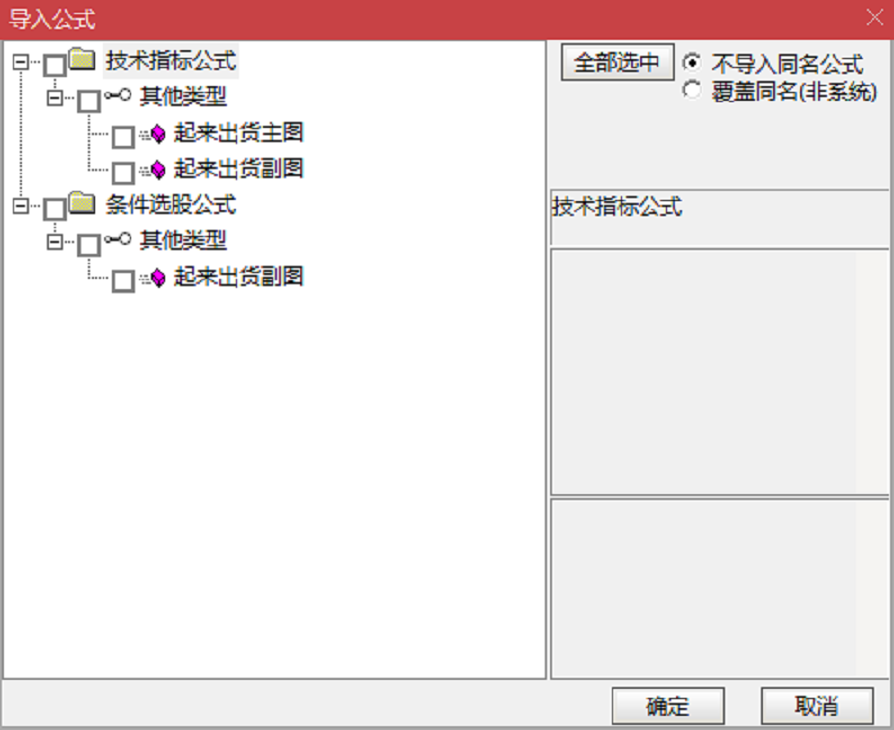Click the 条件选股公式 folder icon

pyautogui.click(x=82, y=203)
